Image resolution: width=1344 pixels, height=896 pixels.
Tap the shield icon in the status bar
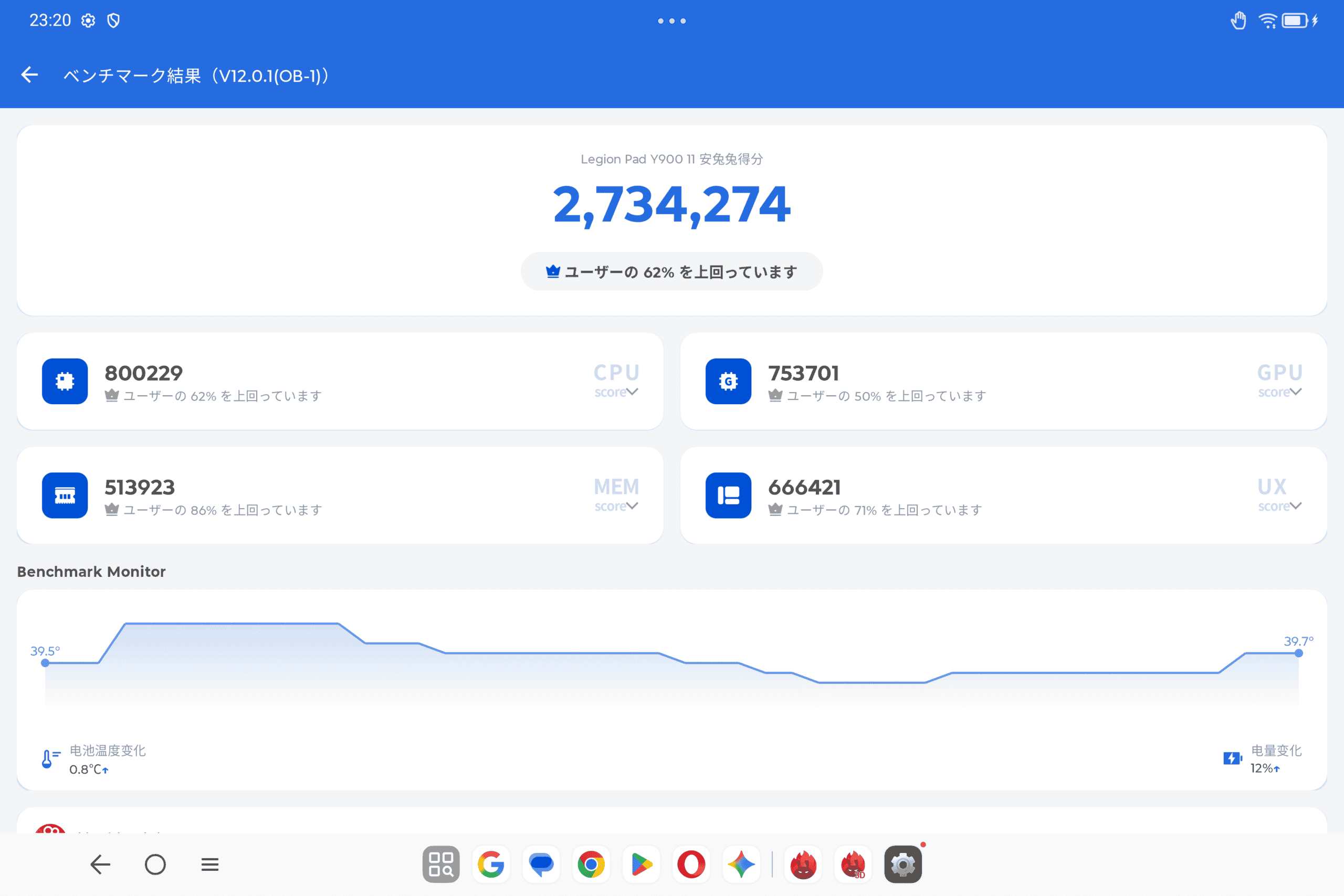point(114,20)
